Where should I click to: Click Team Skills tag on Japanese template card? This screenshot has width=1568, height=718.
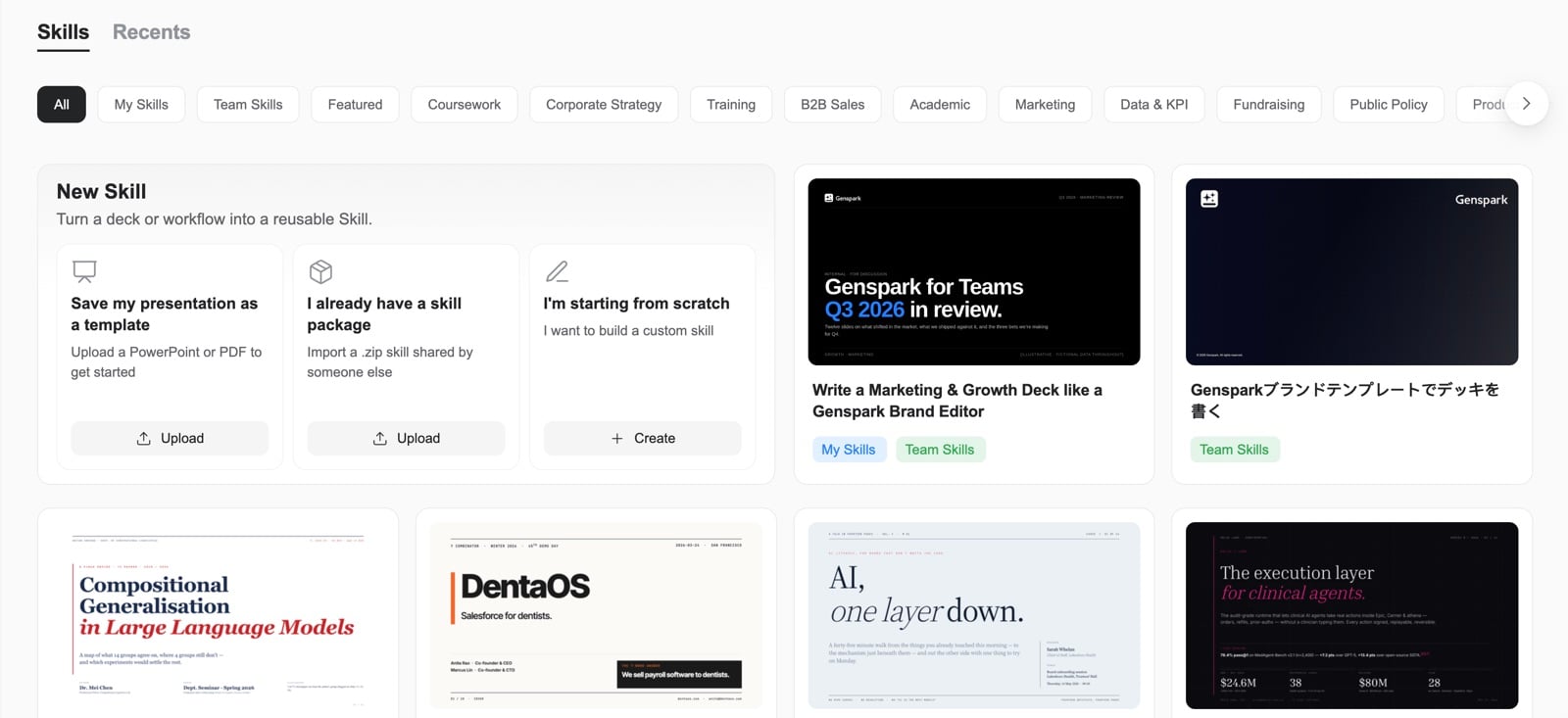click(x=1235, y=450)
